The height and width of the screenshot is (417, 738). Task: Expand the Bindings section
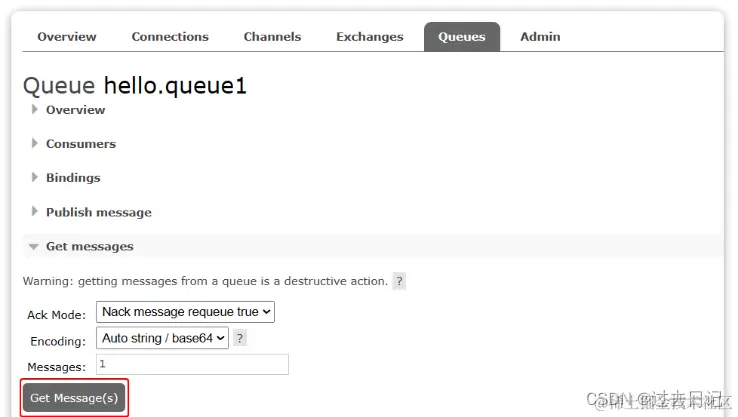(x=73, y=177)
